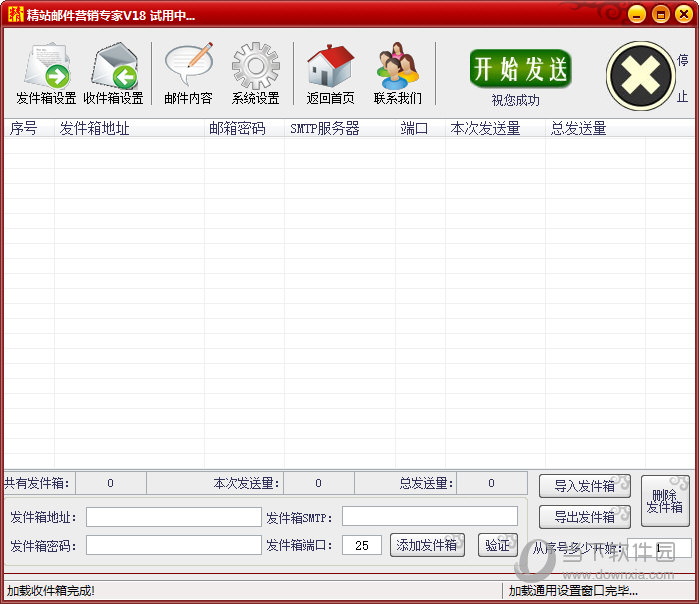Open 系统设置 gear icon

[x=255, y=74]
